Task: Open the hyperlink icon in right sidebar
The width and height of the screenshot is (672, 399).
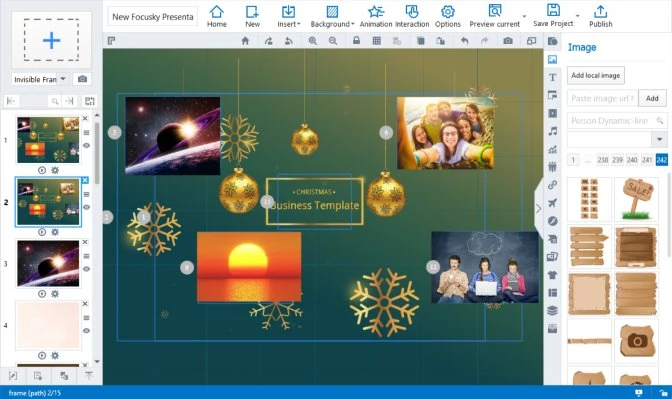Action: [552, 185]
